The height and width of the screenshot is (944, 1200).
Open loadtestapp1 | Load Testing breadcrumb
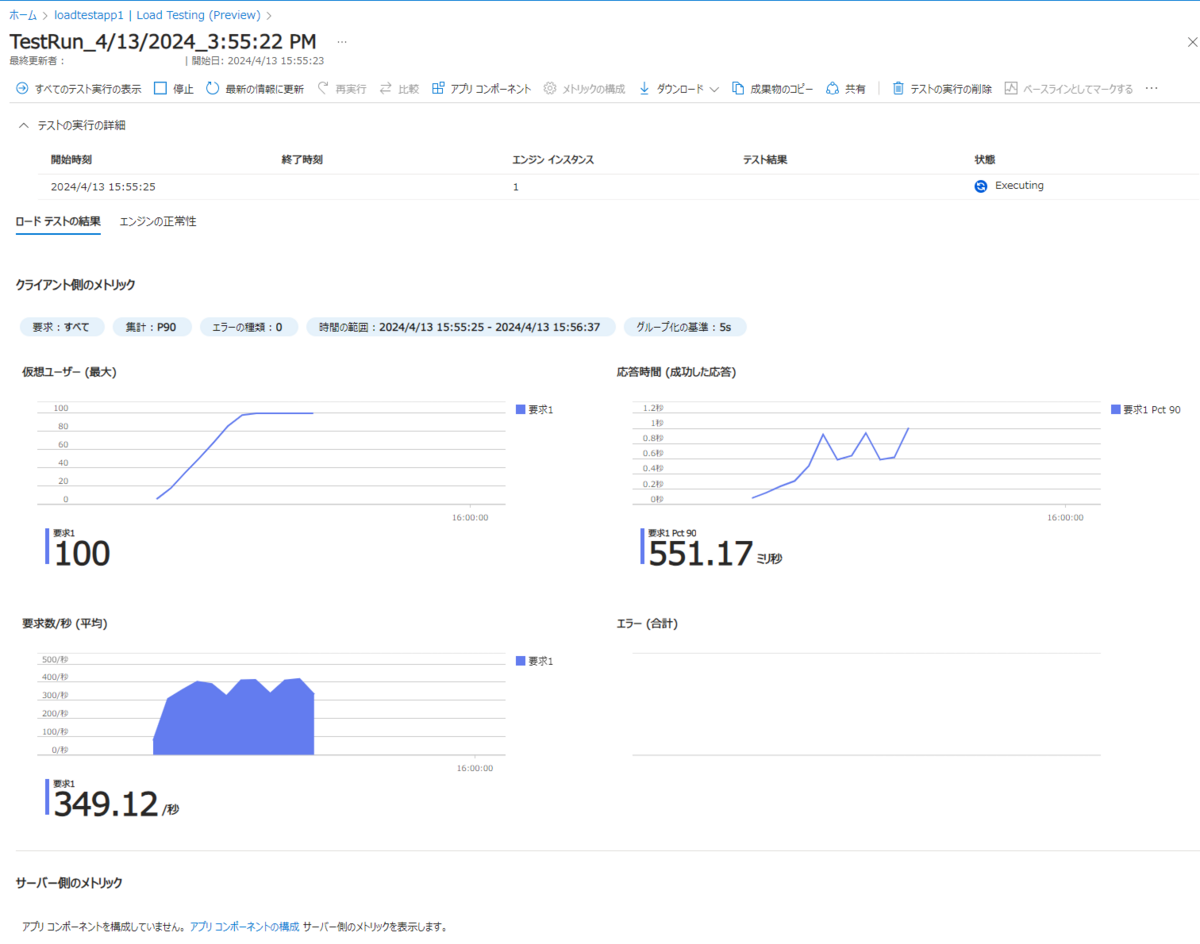158,15
